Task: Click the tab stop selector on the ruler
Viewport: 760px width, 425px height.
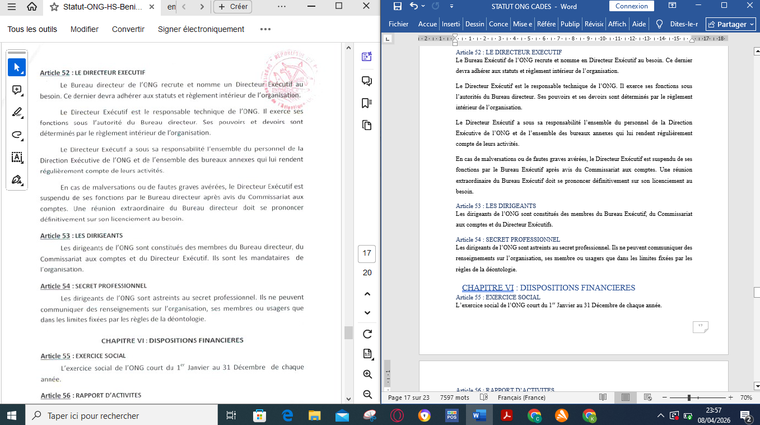Action: (x=388, y=38)
